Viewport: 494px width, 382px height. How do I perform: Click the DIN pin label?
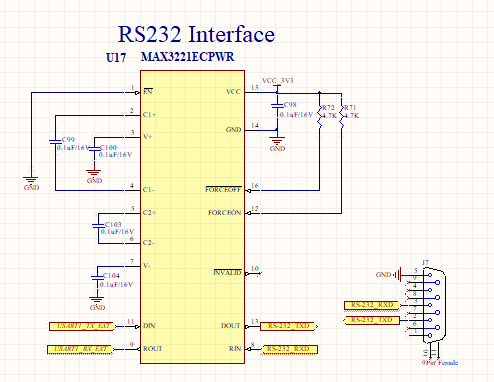149,326
